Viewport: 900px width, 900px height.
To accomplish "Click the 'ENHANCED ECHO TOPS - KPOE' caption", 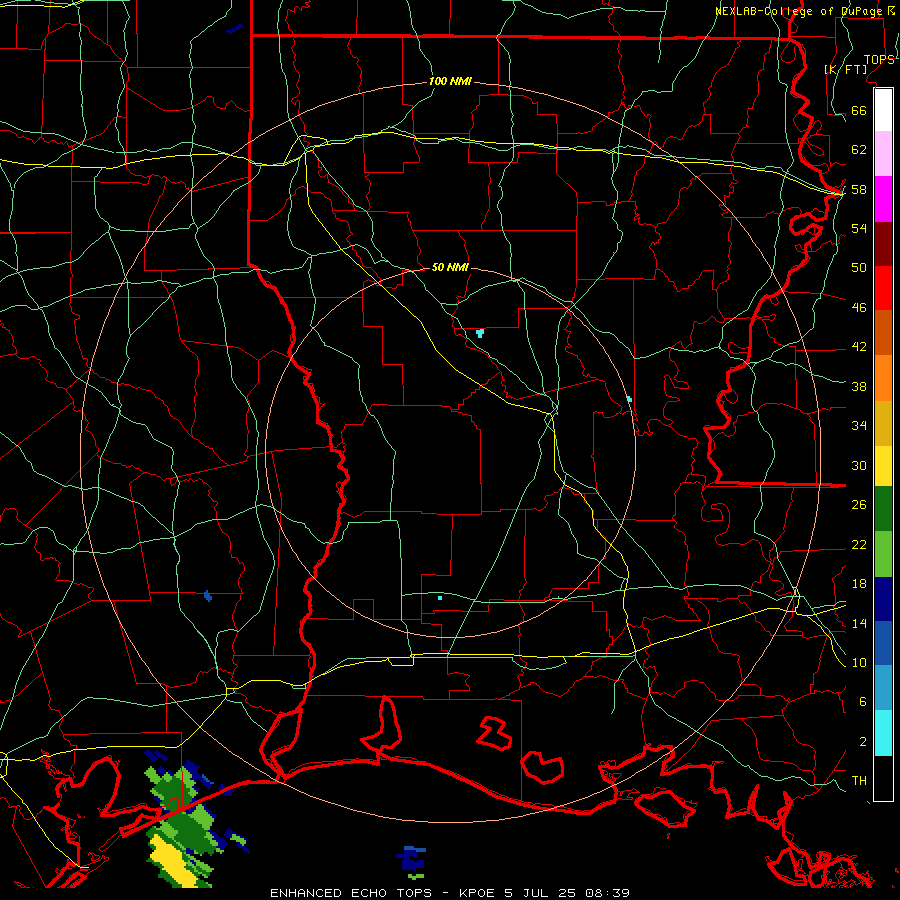I will click(x=382, y=893).
